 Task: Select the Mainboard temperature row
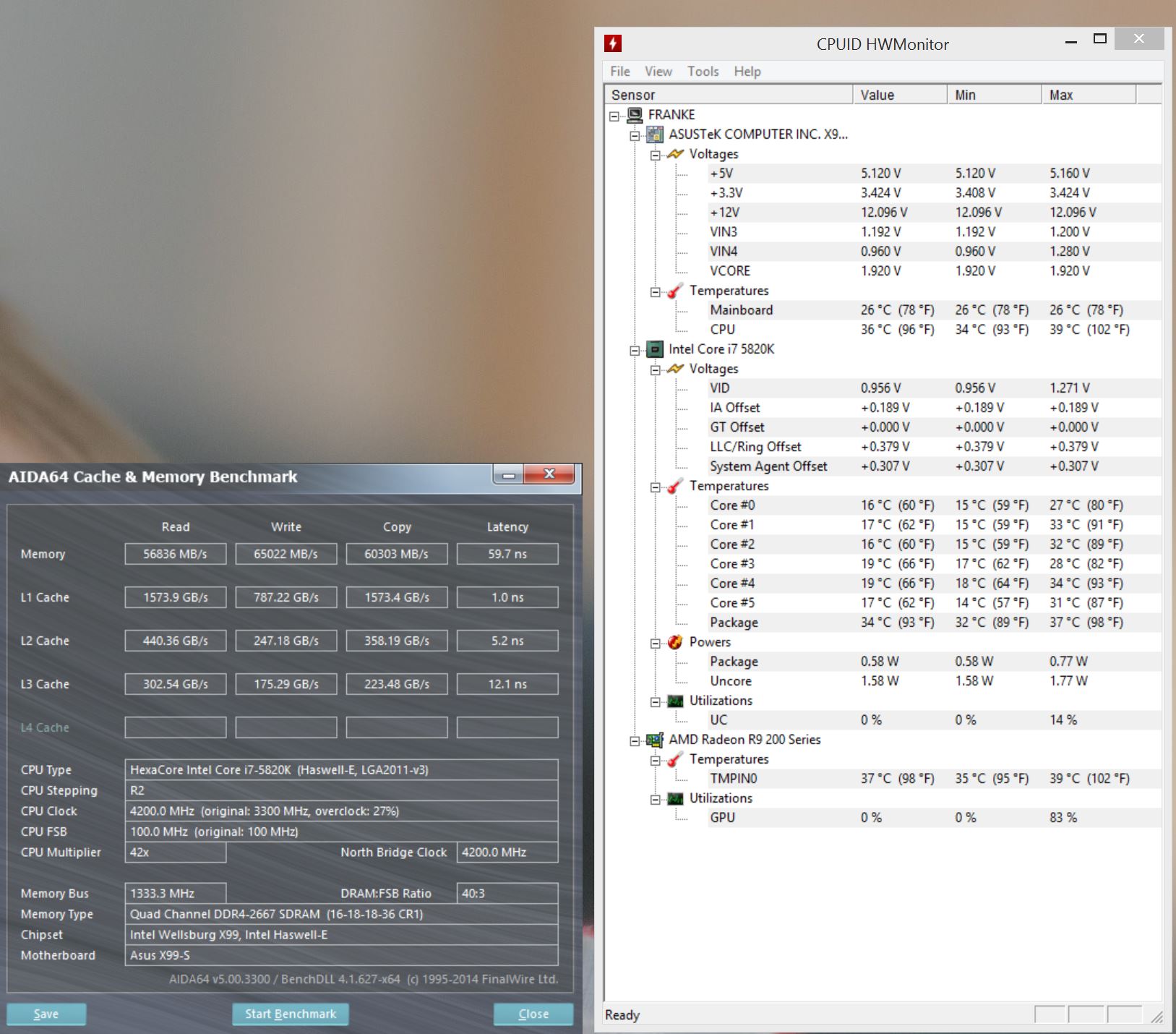point(935,310)
